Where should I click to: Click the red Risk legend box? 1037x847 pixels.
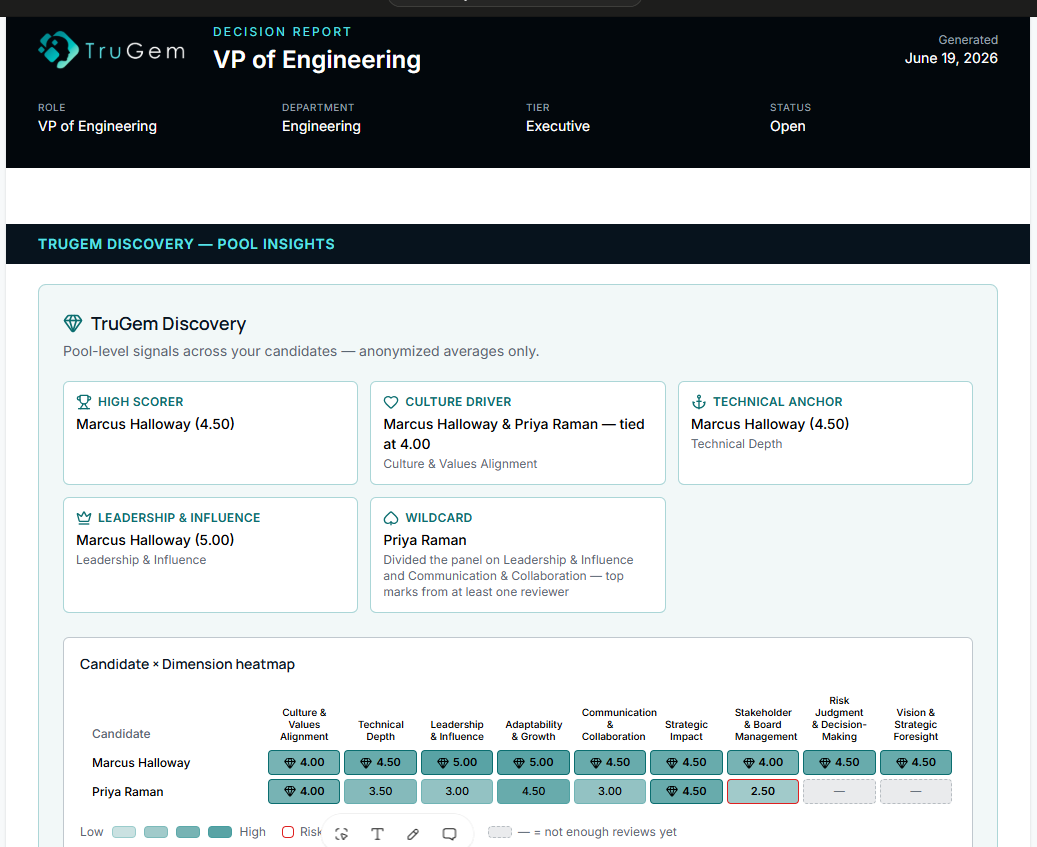[x=288, y=832]
